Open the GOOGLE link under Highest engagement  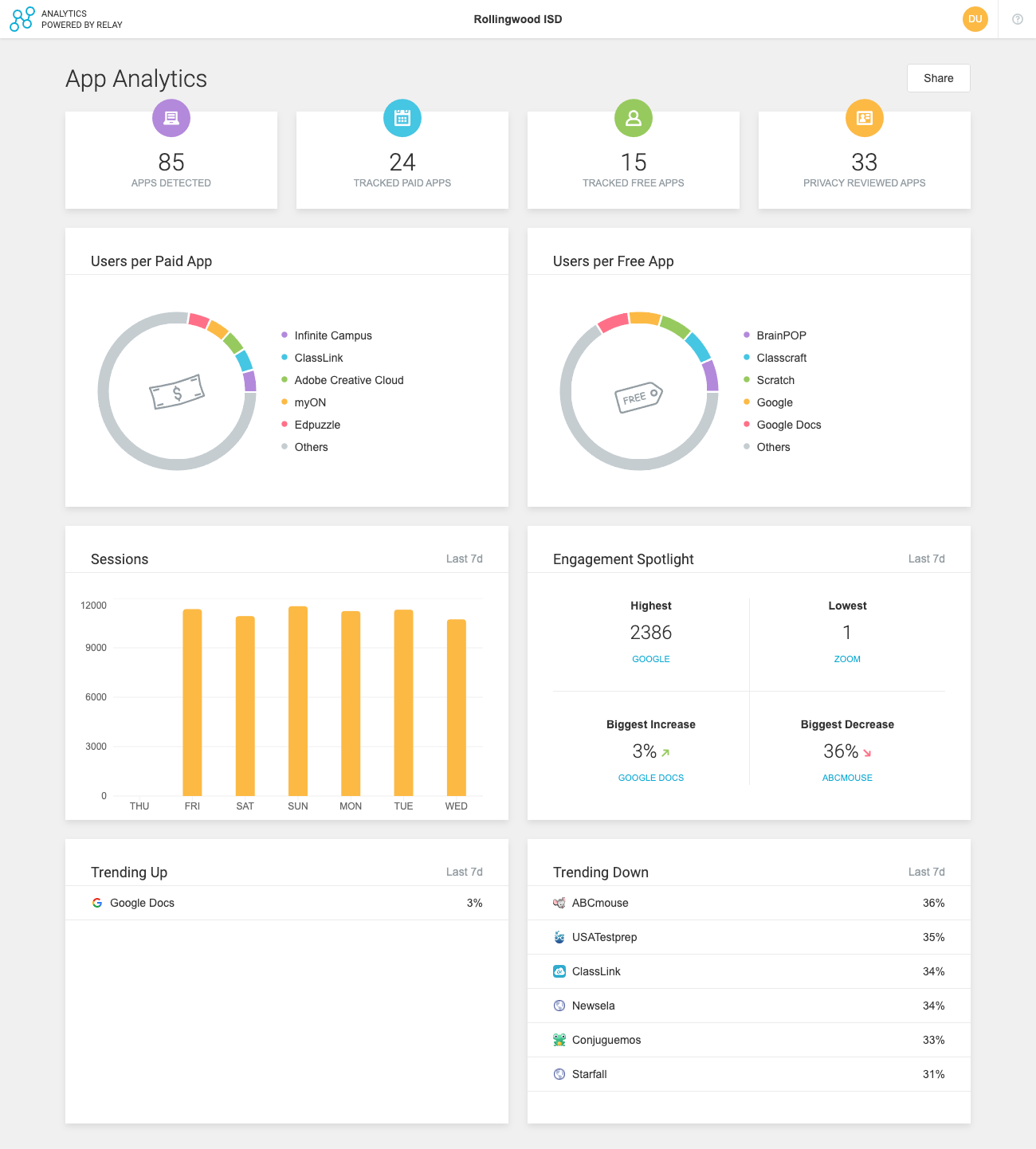click(x=651, y=659)
